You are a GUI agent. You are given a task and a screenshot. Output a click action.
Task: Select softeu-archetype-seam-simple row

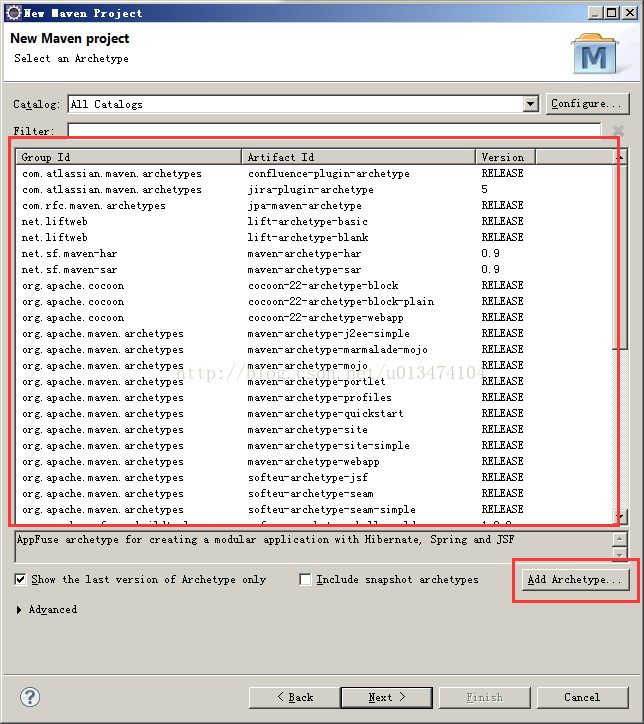click(315, 510)
